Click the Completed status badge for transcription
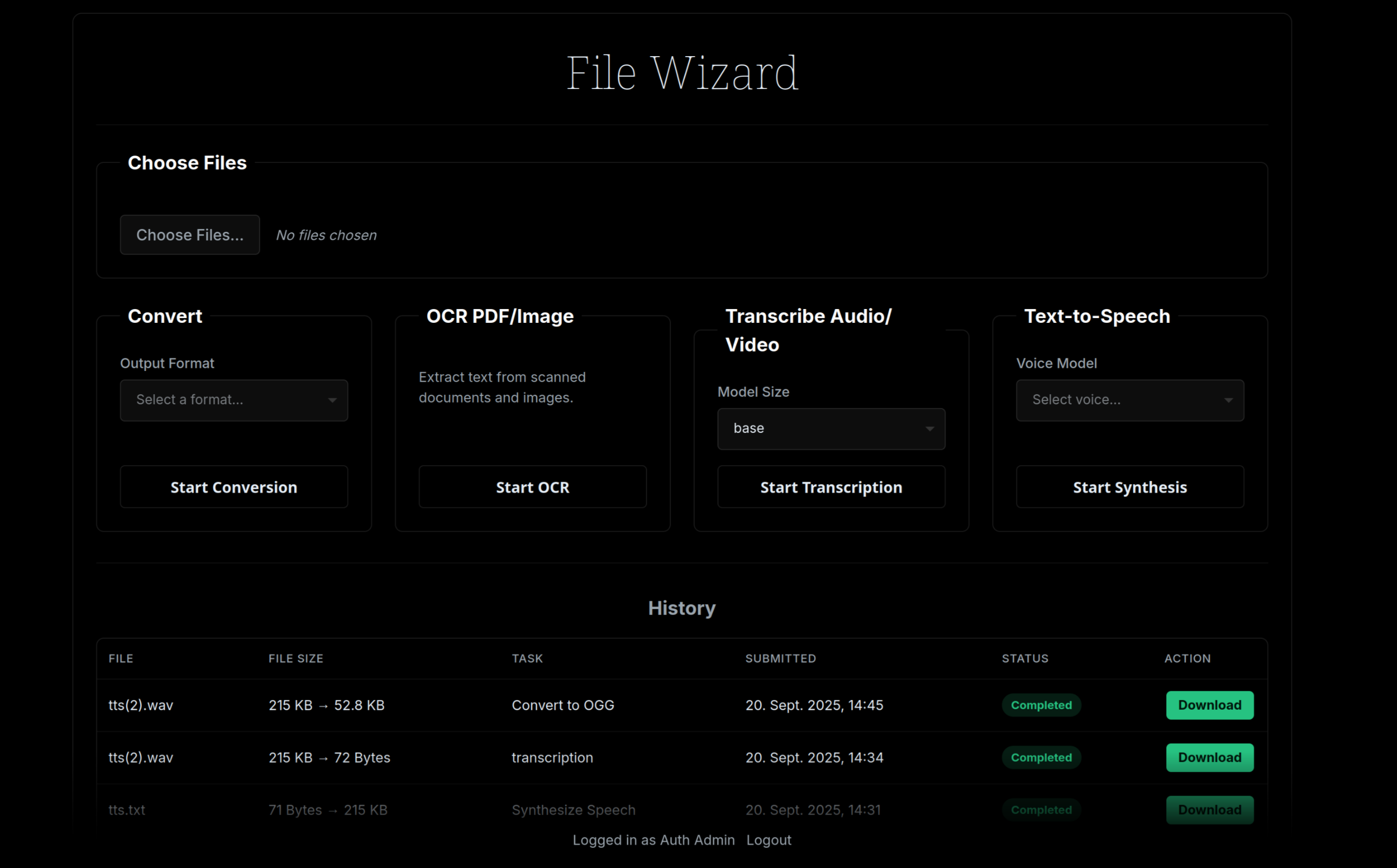This screenshot has height=868, width=1397. tap(1041, 757)
